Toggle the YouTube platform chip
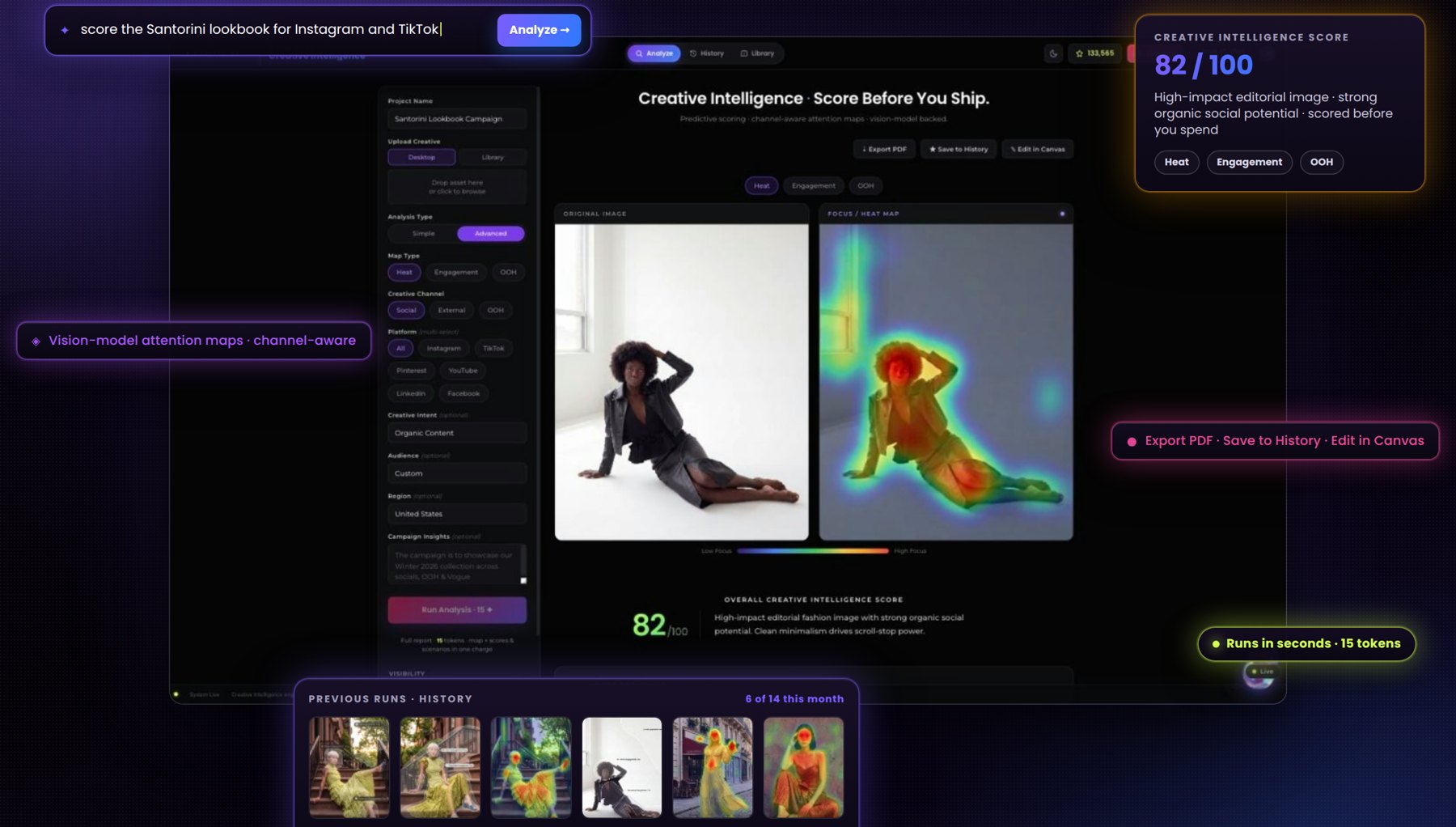The height and width of the screenshot is (827, 1456). point(463,371)
